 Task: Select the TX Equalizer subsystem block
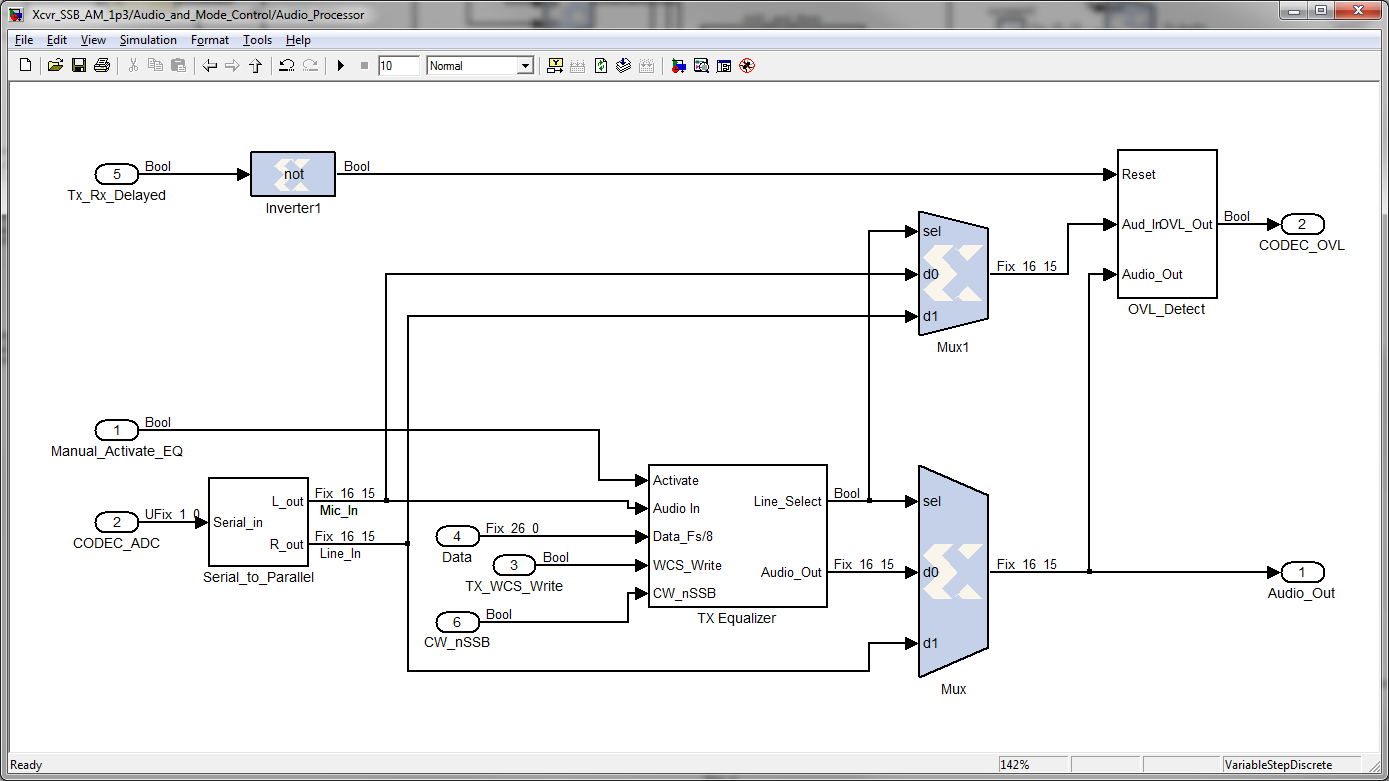coord(738,536)
